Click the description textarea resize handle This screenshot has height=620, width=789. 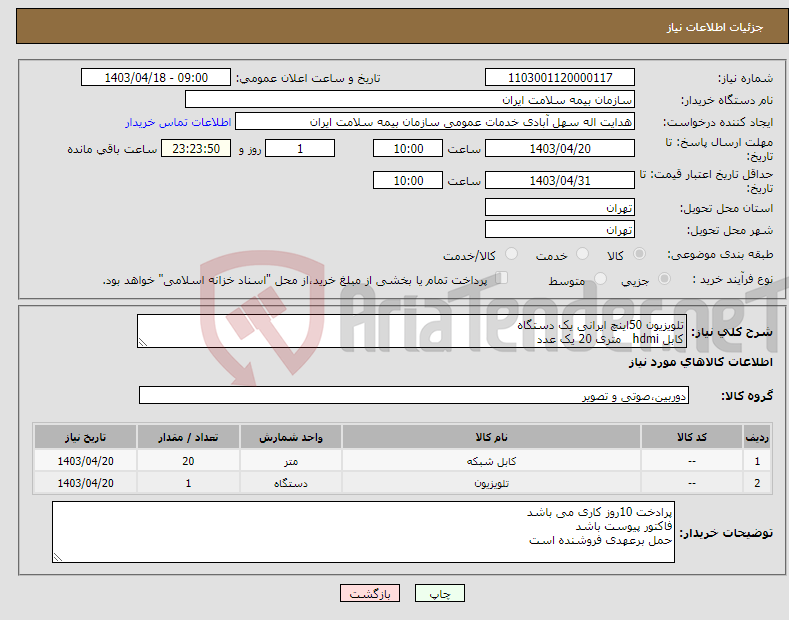[143, 342]
